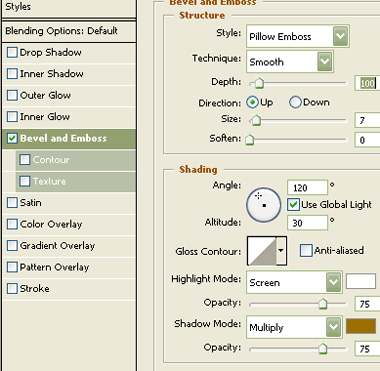Click the Soften value field showing 0
380x371 pixels.
click(x=367, y=140)
